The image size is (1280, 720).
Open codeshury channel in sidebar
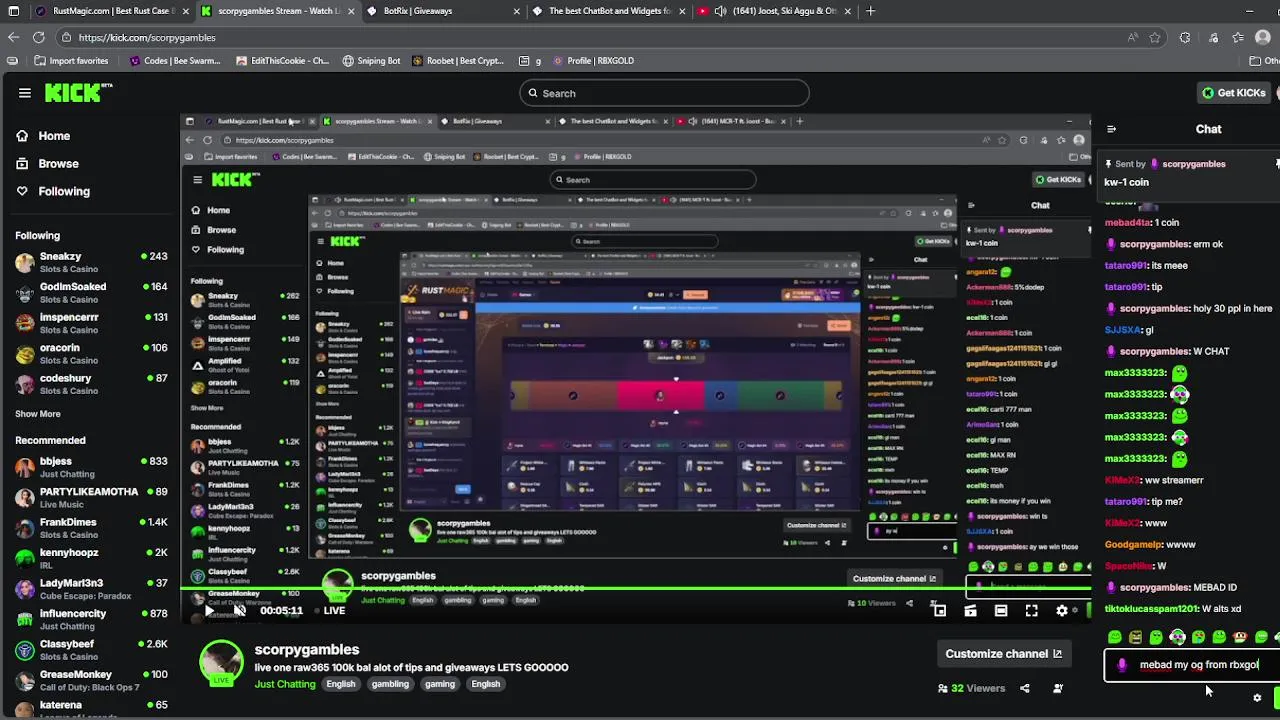[x=90, y=385]
